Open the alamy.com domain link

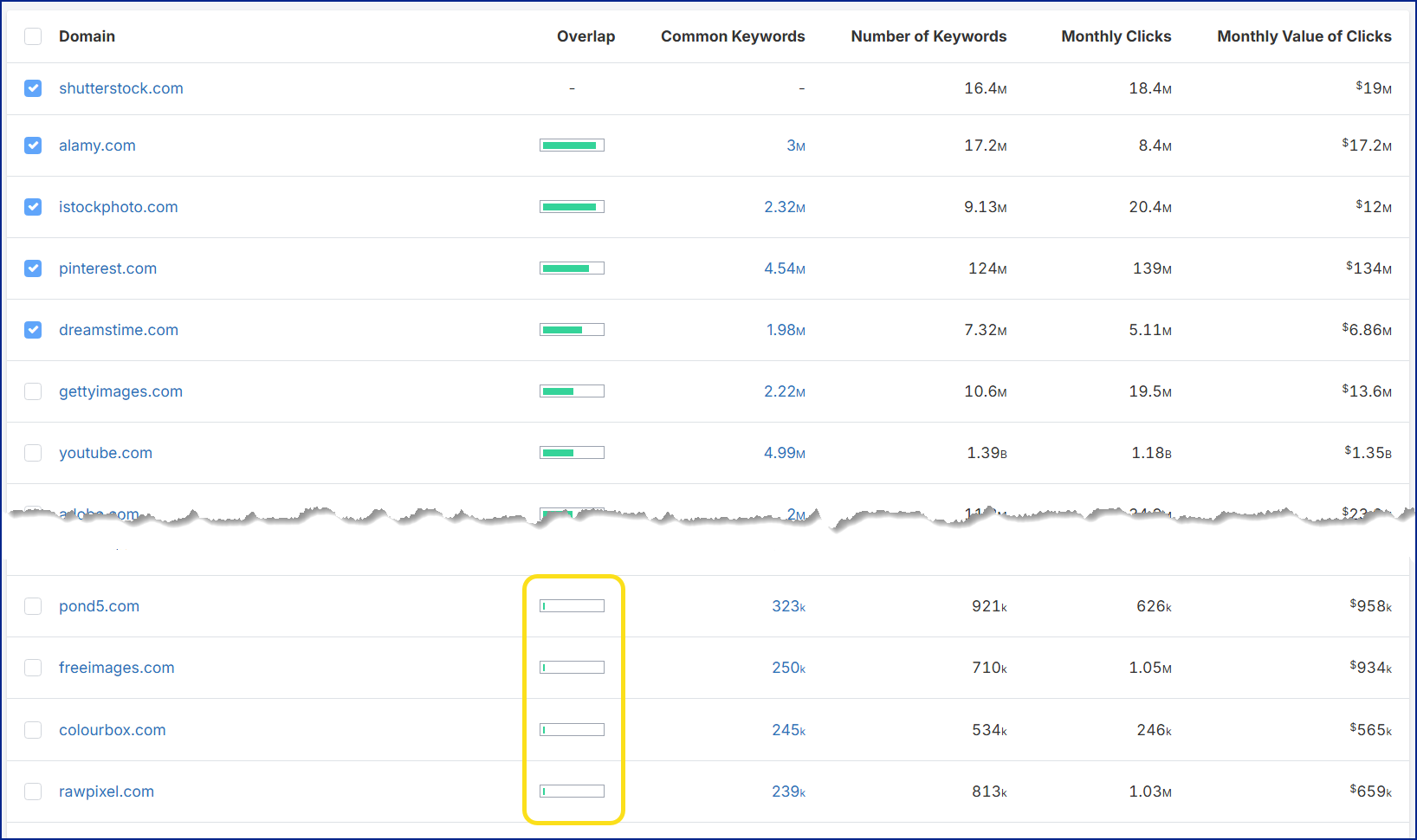(97, 145)
